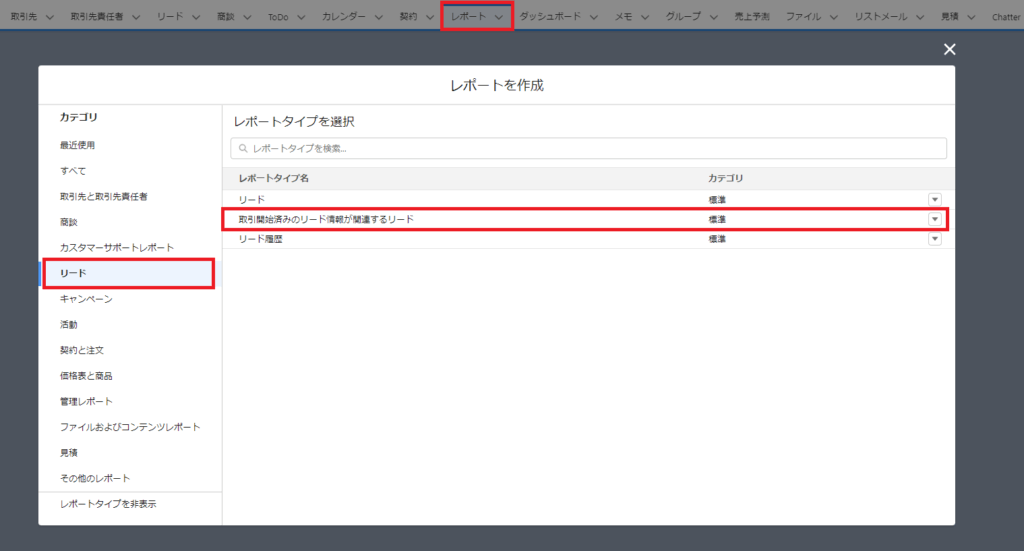The image size is (1024, 551).
Task: Open the カレンダー navigation tab
Action: pyautogui.click(x=344, y=16)
